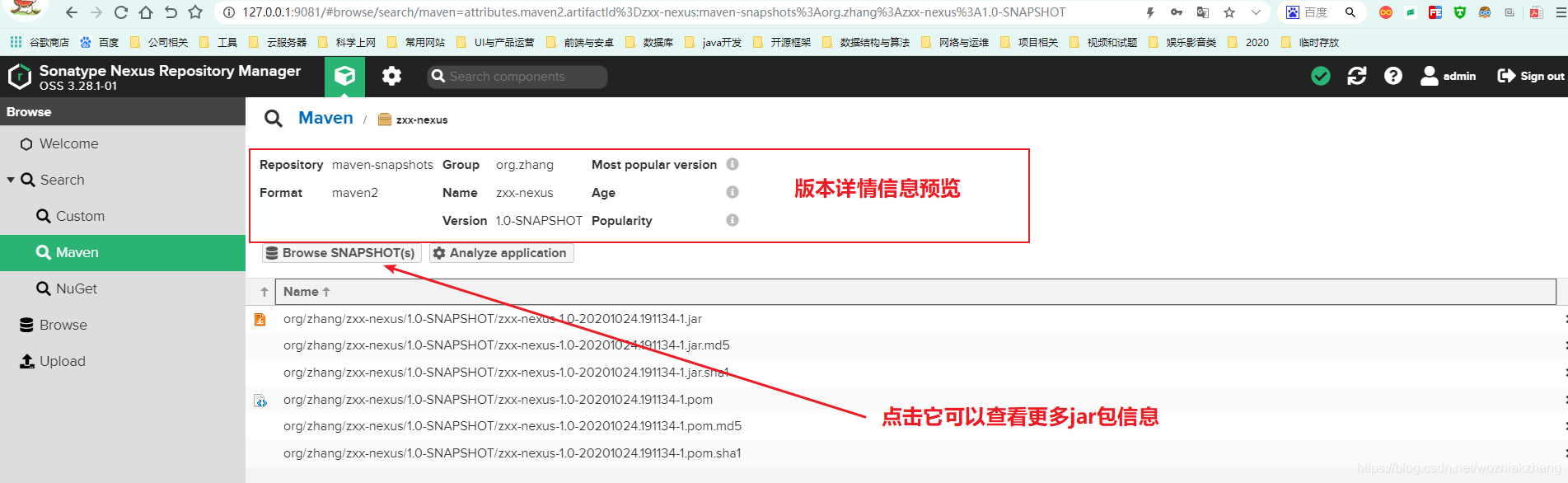Reload the page with browser refresh icon
Viewport: 1568px width, 483px height.
121,12
